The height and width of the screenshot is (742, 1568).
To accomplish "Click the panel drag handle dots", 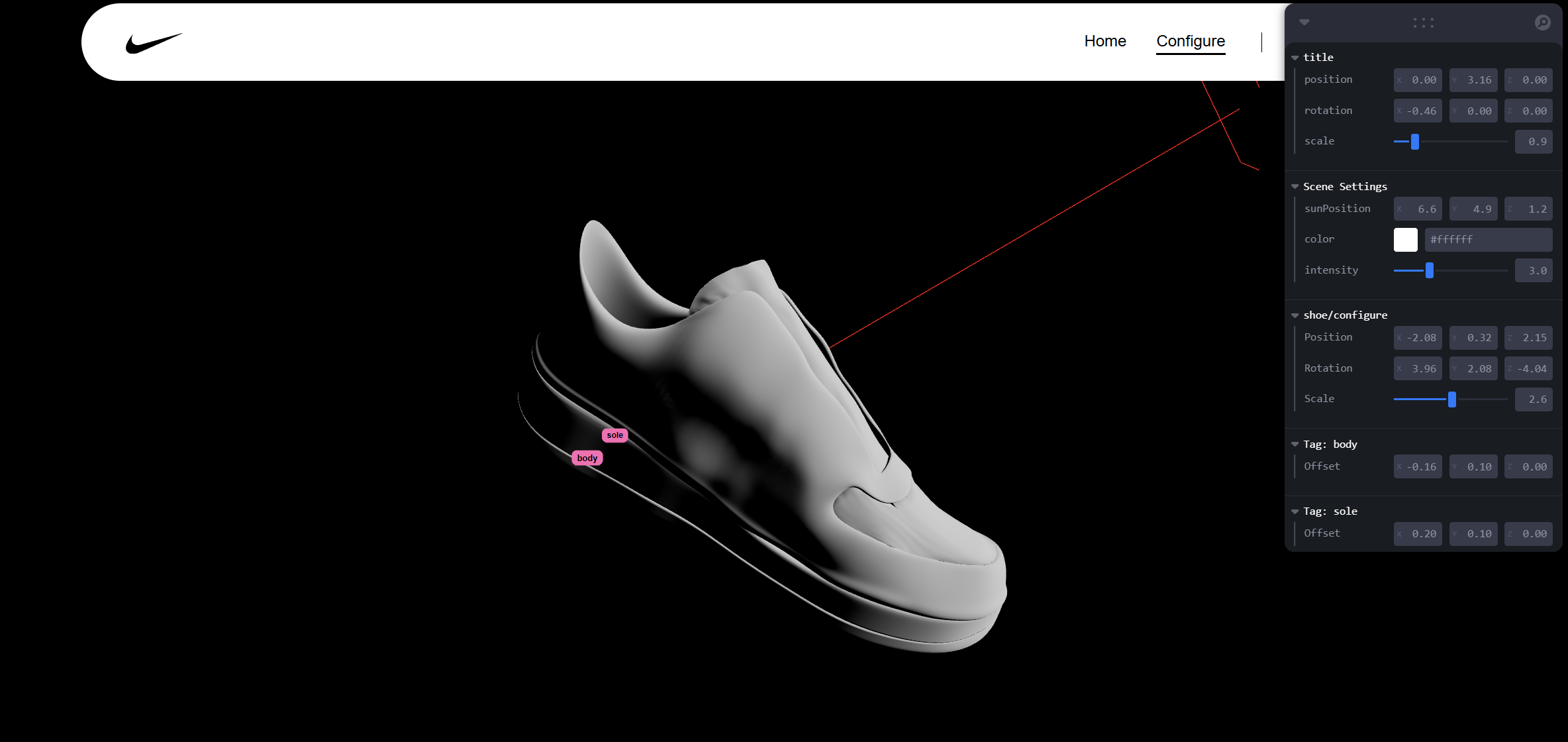I will coord(1423,23).
